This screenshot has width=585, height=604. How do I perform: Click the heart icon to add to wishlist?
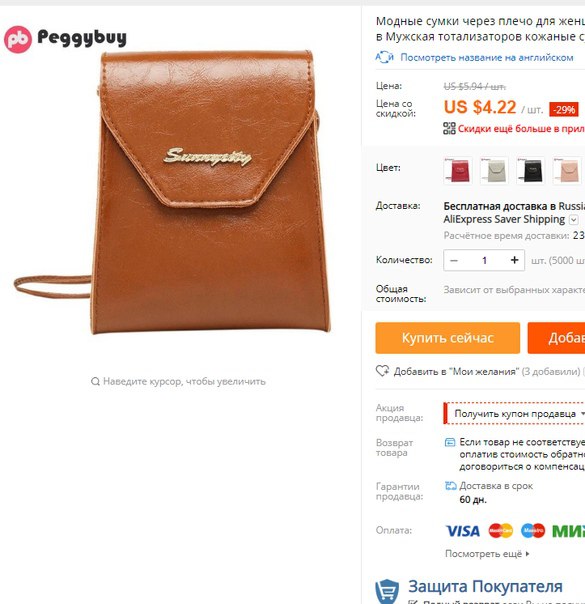point(382,371)
